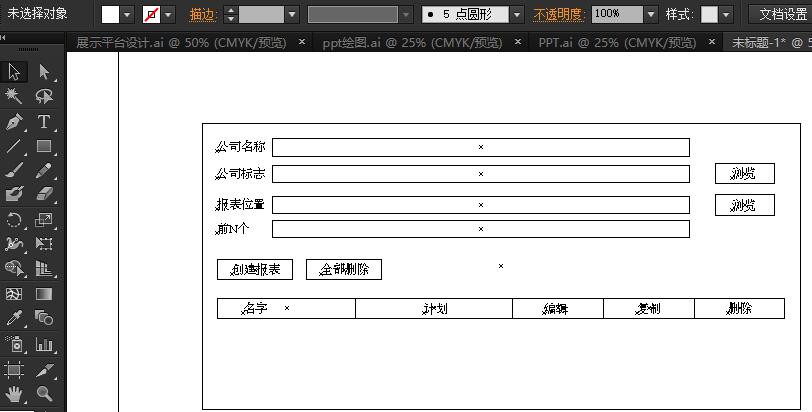Click the stroke swatch with red slash
812x412 pixels.
[151, 14]
